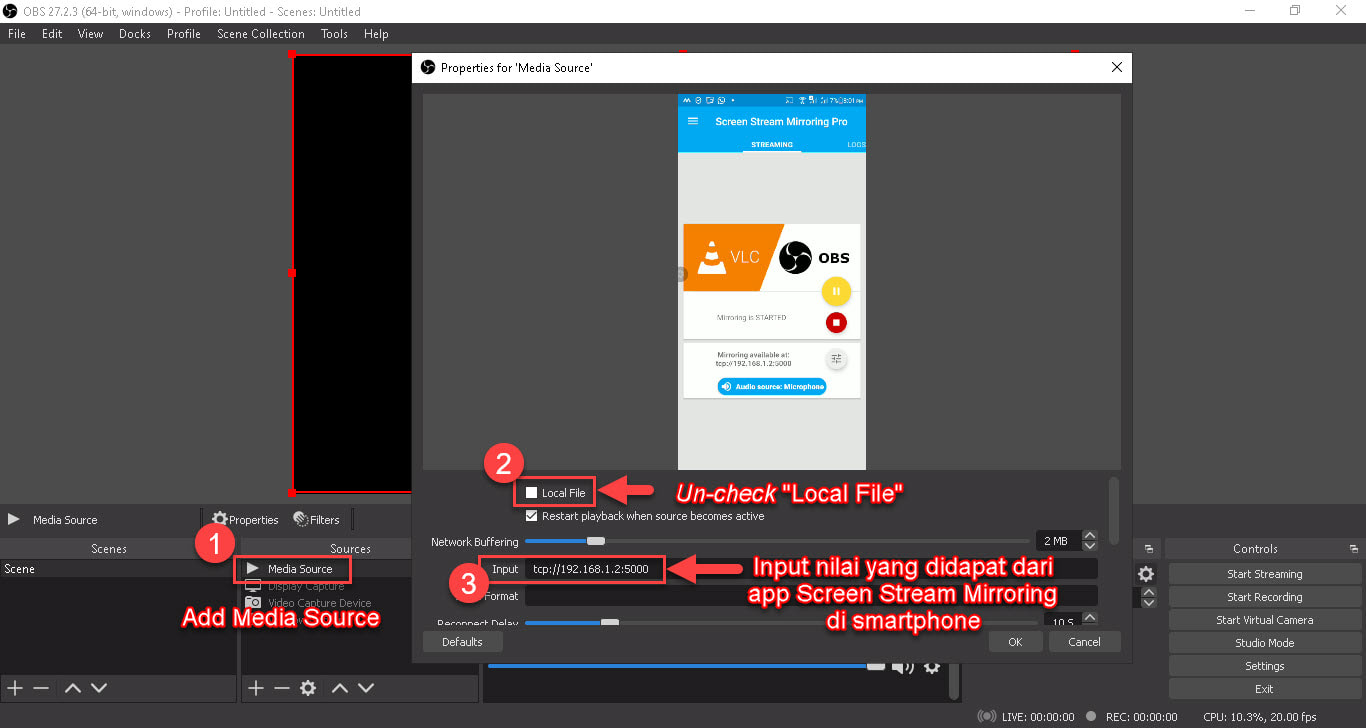Click the Scenes dock header
This screenshot has width=1366, height=728.
click(x=109, y=549)
